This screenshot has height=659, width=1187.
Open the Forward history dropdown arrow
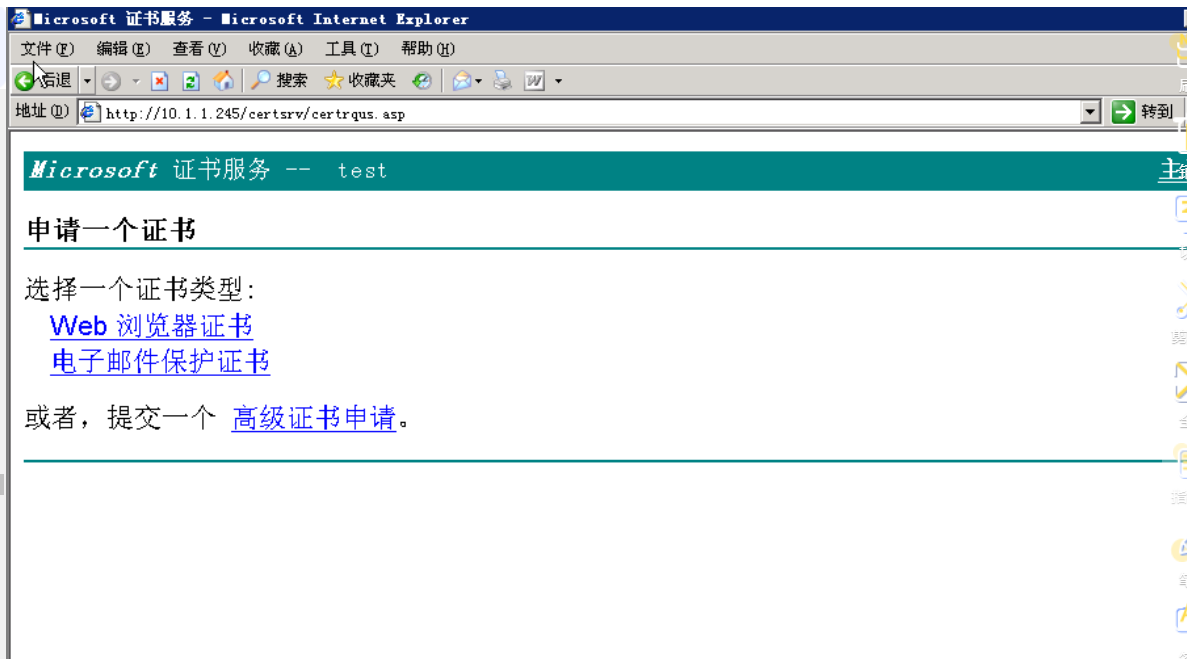point(136,81)
